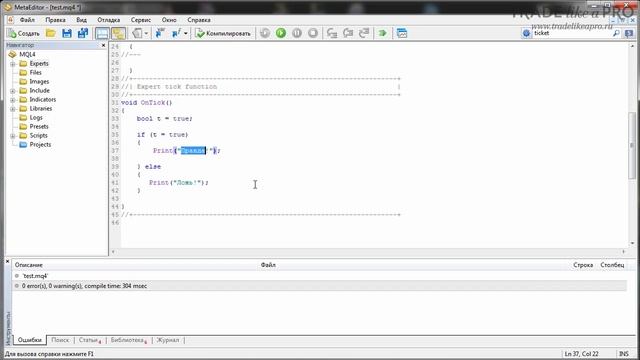Expand the Include folder

[x=13, y=91]
